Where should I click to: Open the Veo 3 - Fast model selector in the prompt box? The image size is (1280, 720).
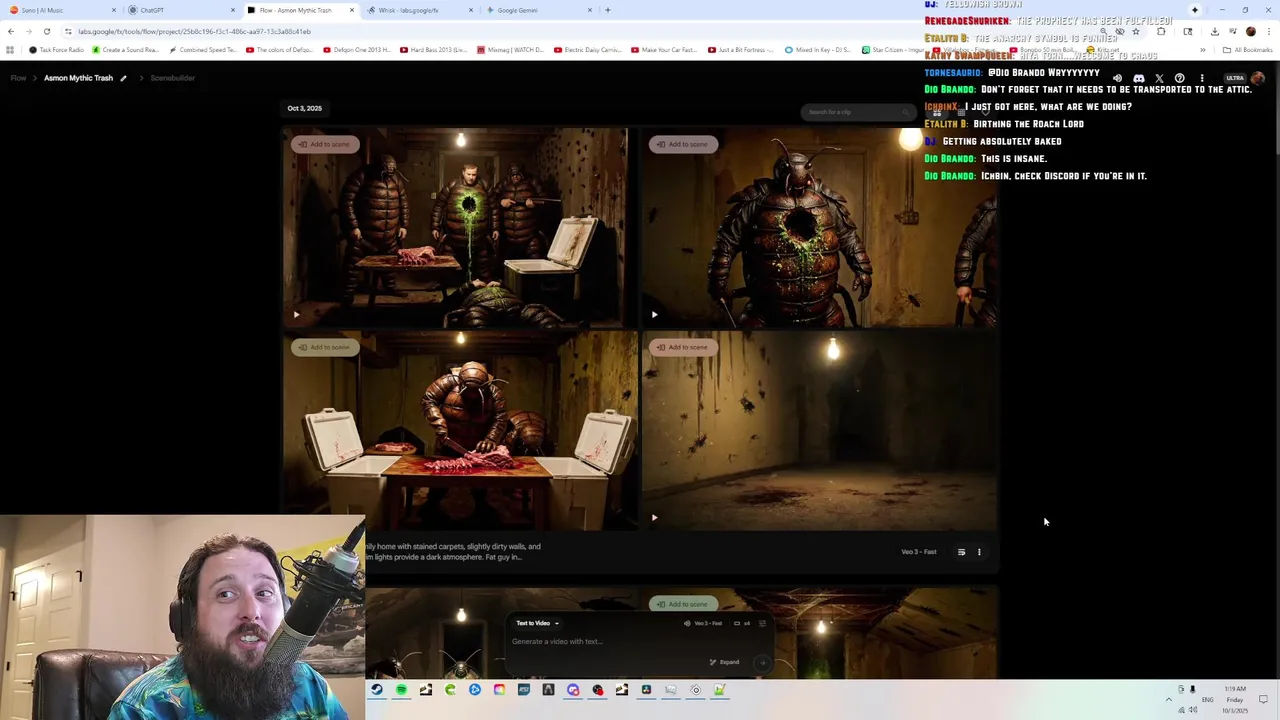point(703,623)
